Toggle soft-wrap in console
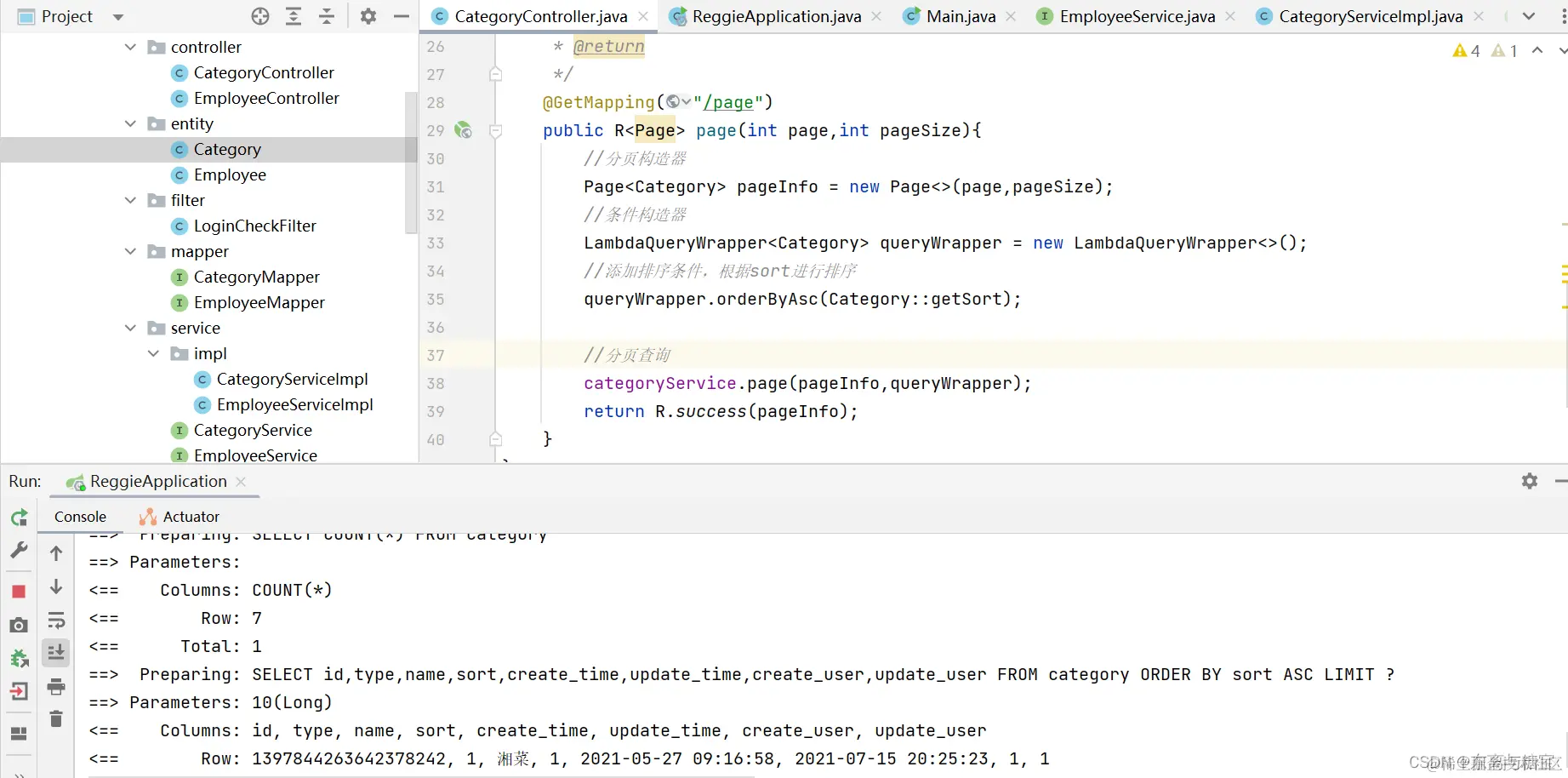 coord(56,621)
